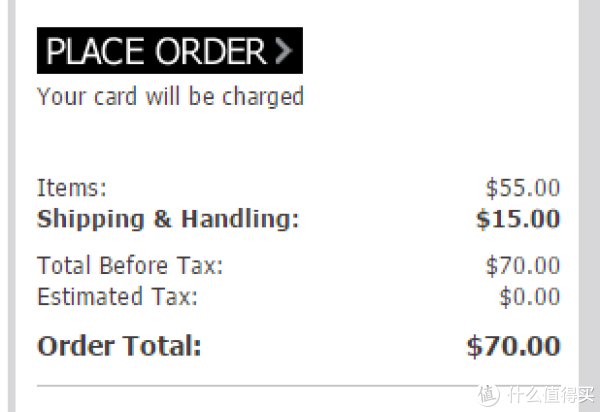Click the gray chevron arrow on Place Order

(x=284, y=50)
